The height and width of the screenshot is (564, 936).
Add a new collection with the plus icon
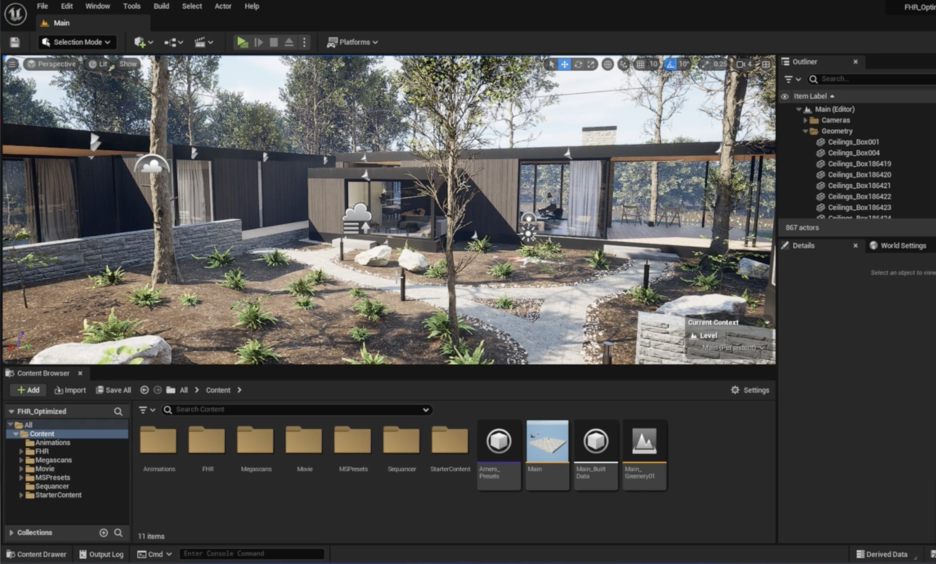[103, 532]
